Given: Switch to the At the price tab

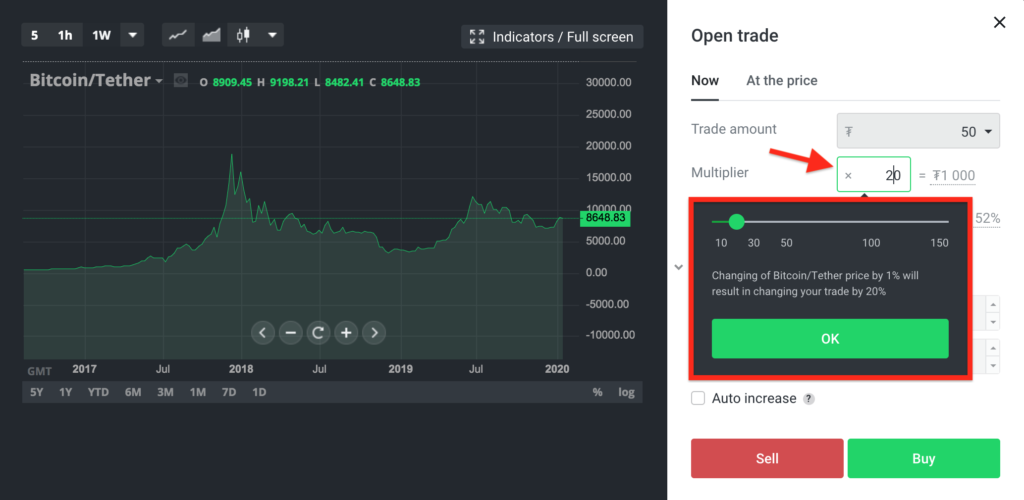Looking at the screenshot, I should click(782, 81).
